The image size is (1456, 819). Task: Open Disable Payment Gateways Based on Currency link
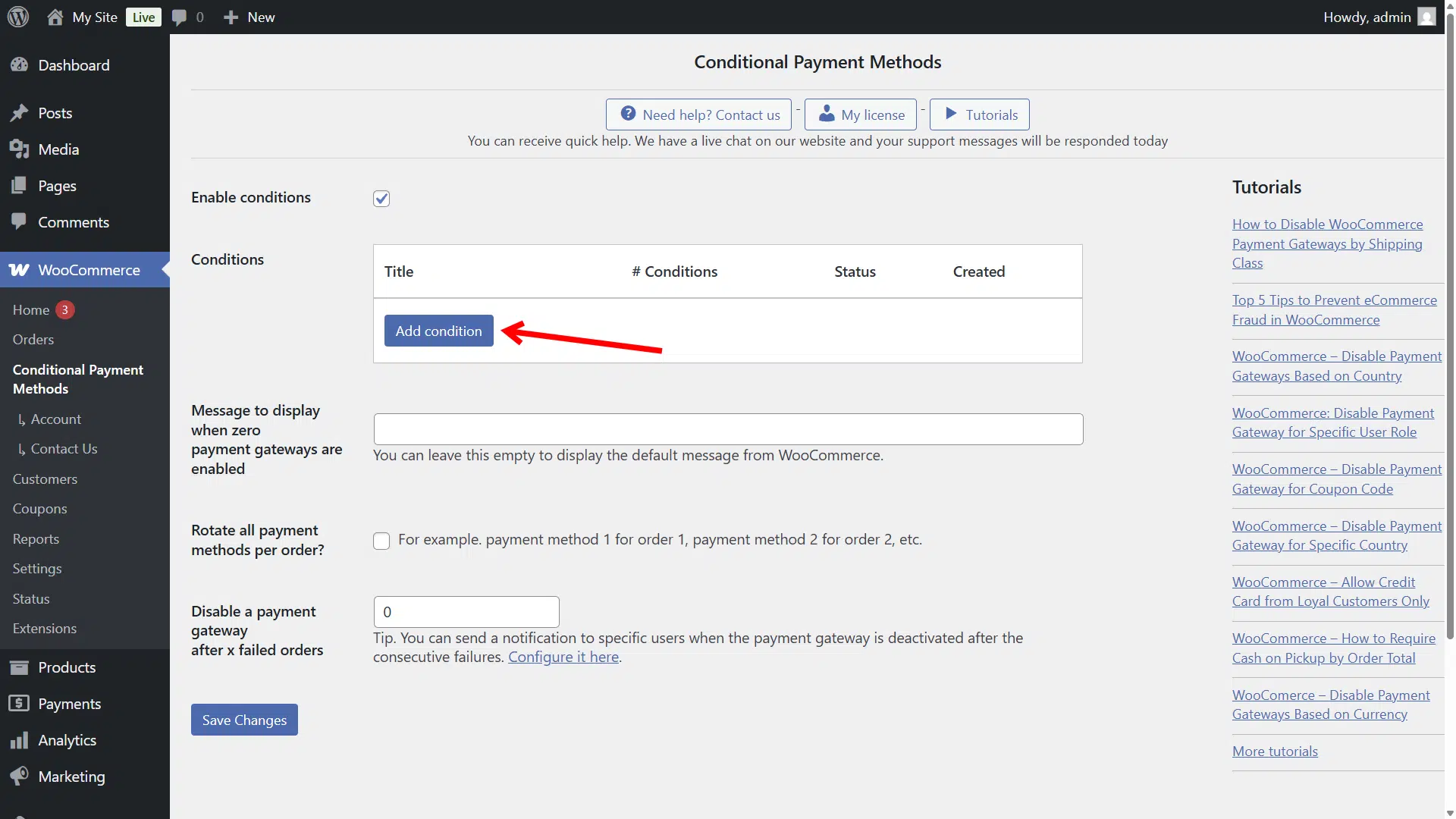point(1331,704)
